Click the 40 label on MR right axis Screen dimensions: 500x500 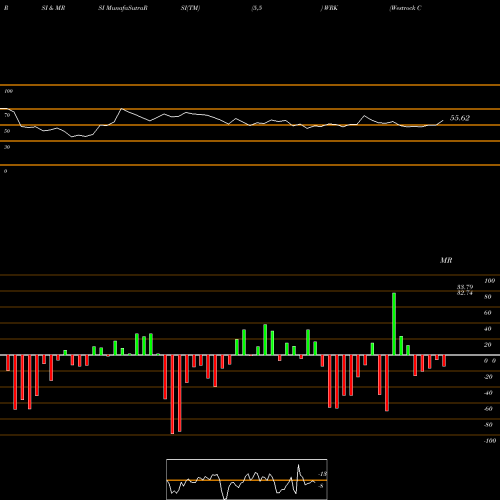point(488,329)
